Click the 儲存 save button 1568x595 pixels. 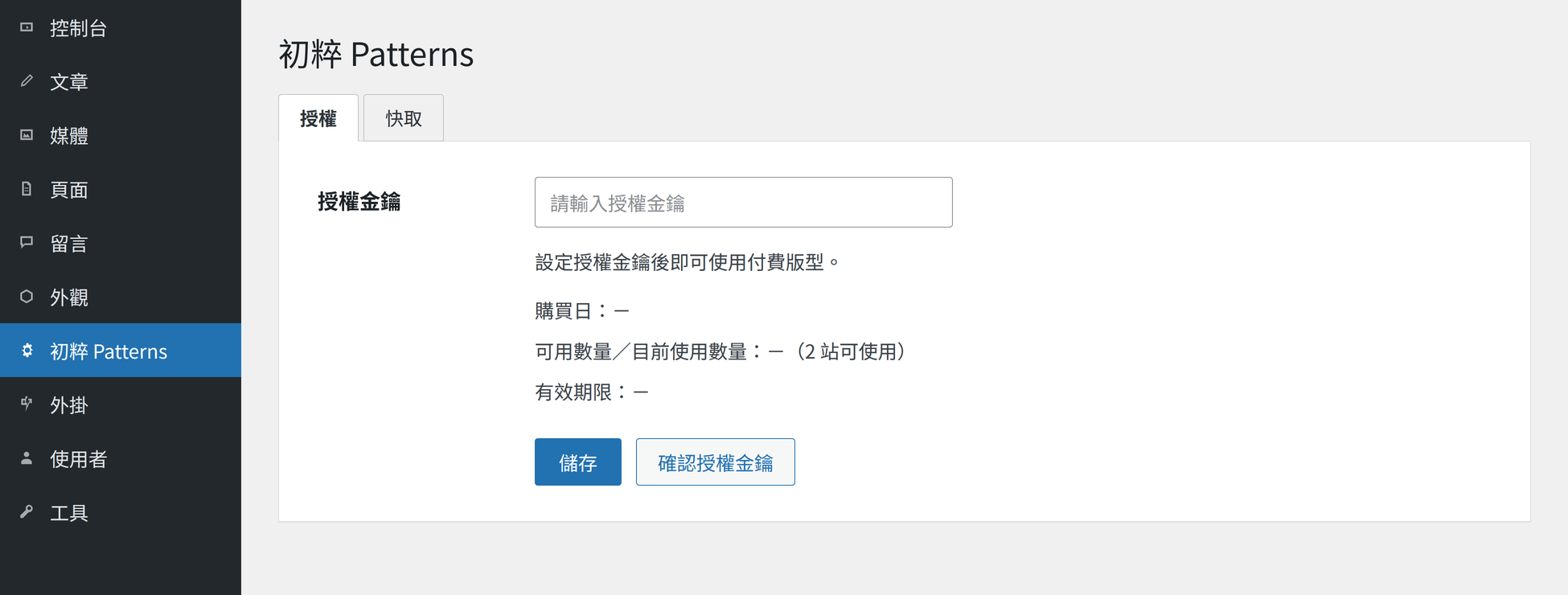[x=578, y=462]
